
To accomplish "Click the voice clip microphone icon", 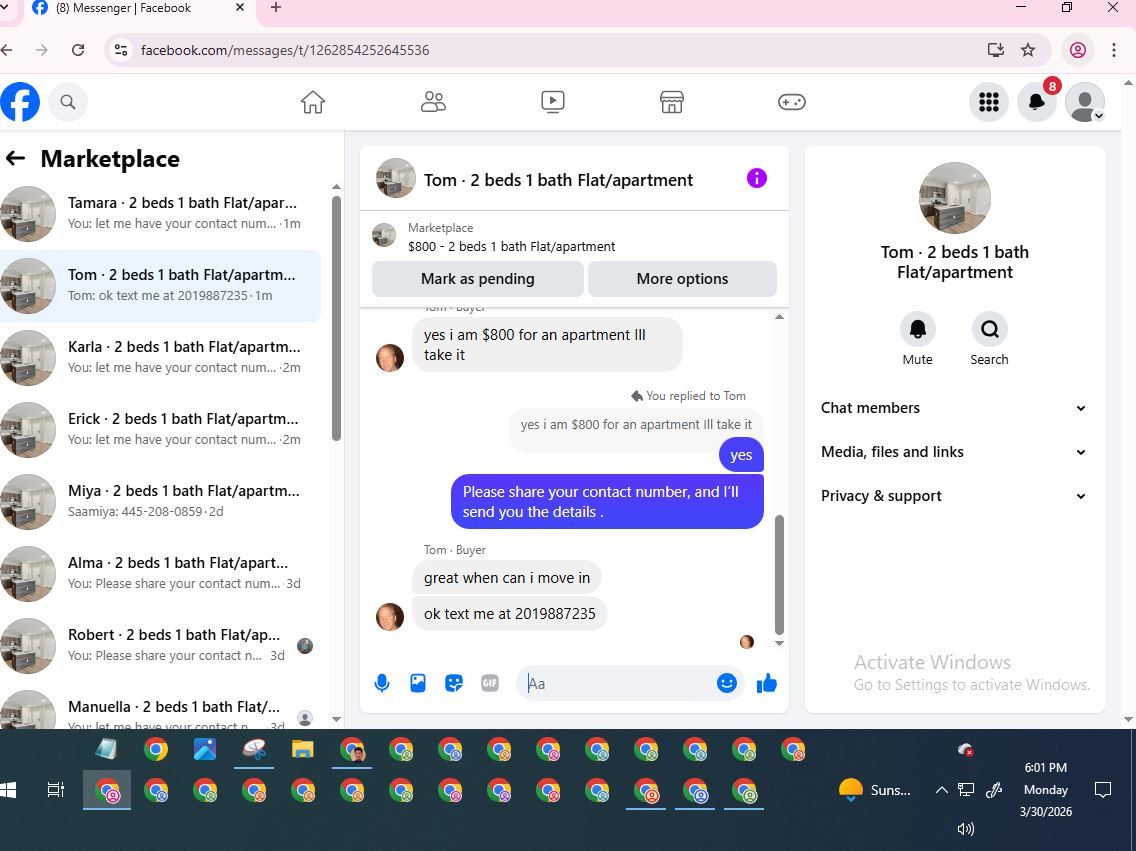I will 382,683.
